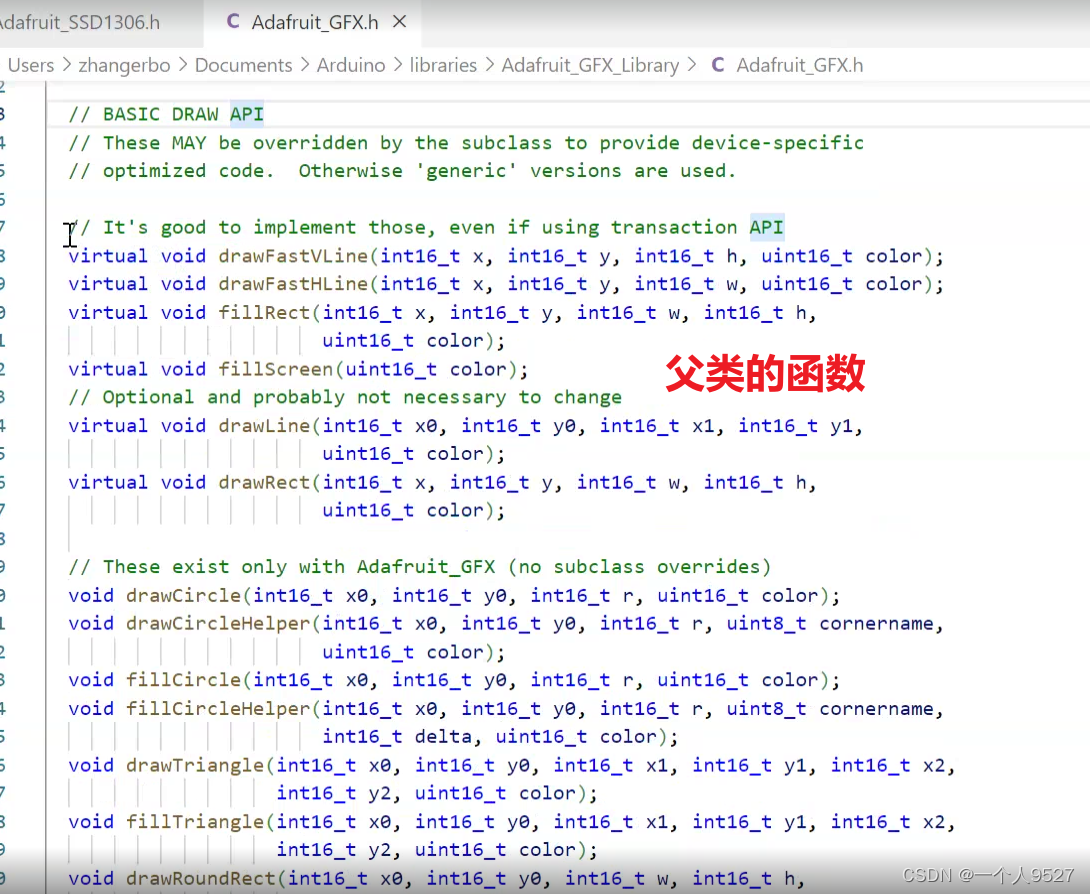Place cursor on drawFastHLine function name
Viewport: 1090px width, 894px height.
point(293,284)
